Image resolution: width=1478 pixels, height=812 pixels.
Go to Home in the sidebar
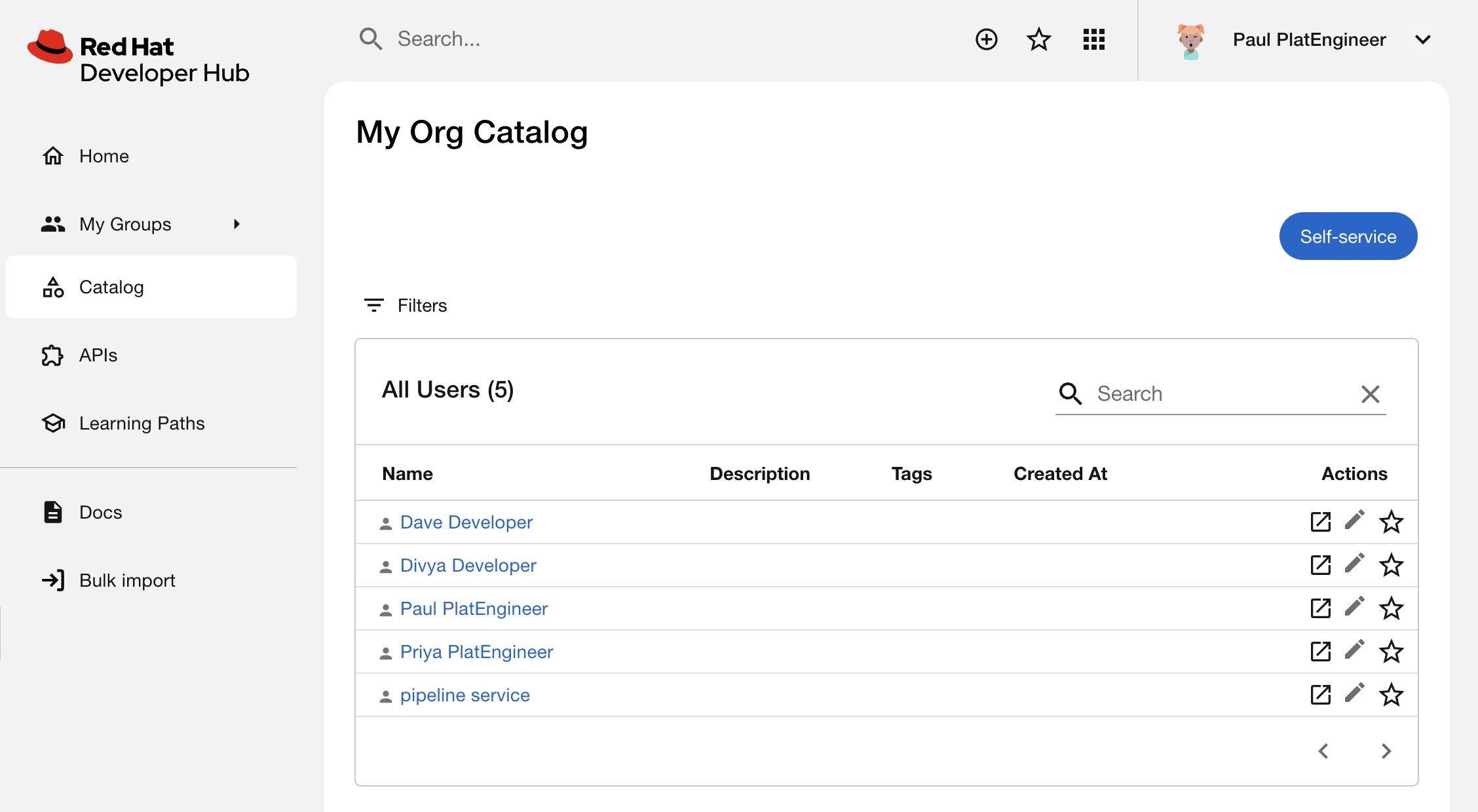point(151,156)
